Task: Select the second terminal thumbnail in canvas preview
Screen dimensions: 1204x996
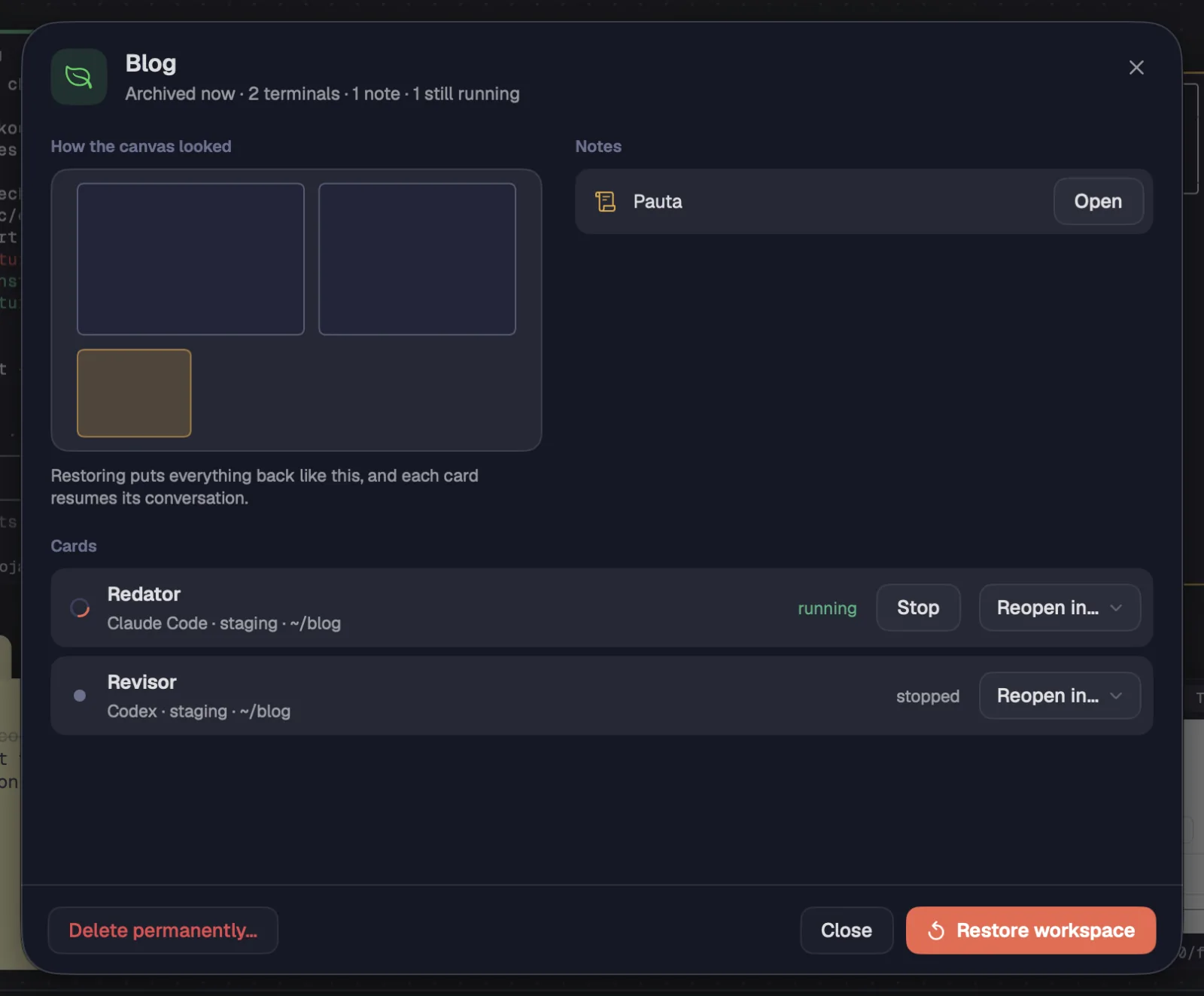Action: 417,259
